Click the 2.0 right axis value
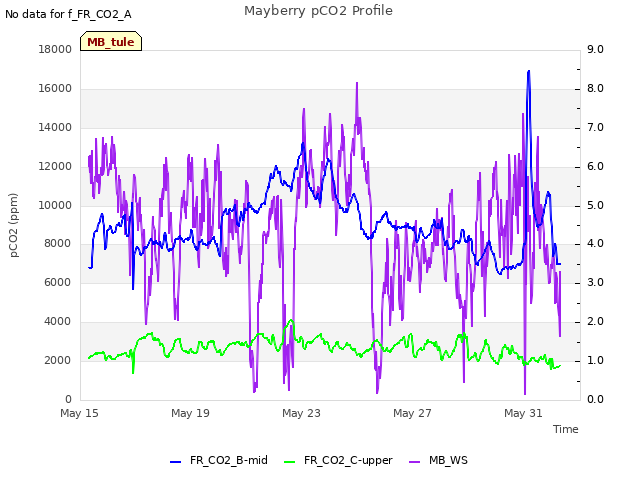Viewport: 640px width, 480px height. (595, 321)
